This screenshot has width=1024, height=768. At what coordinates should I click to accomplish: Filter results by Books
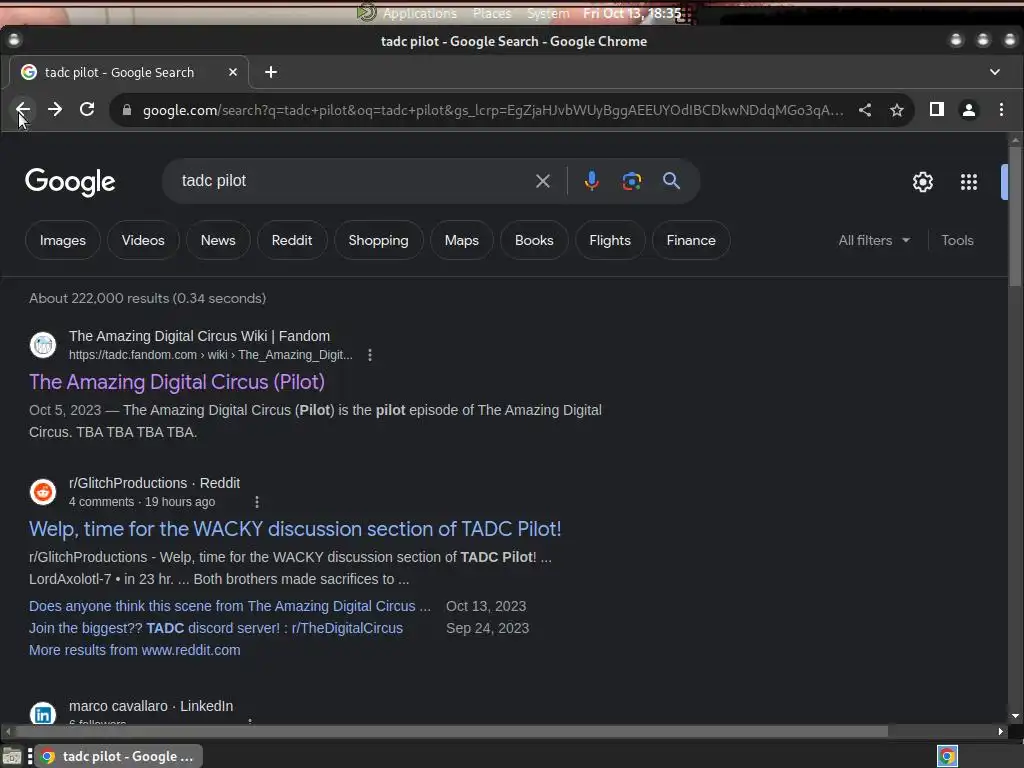[534, 240]
